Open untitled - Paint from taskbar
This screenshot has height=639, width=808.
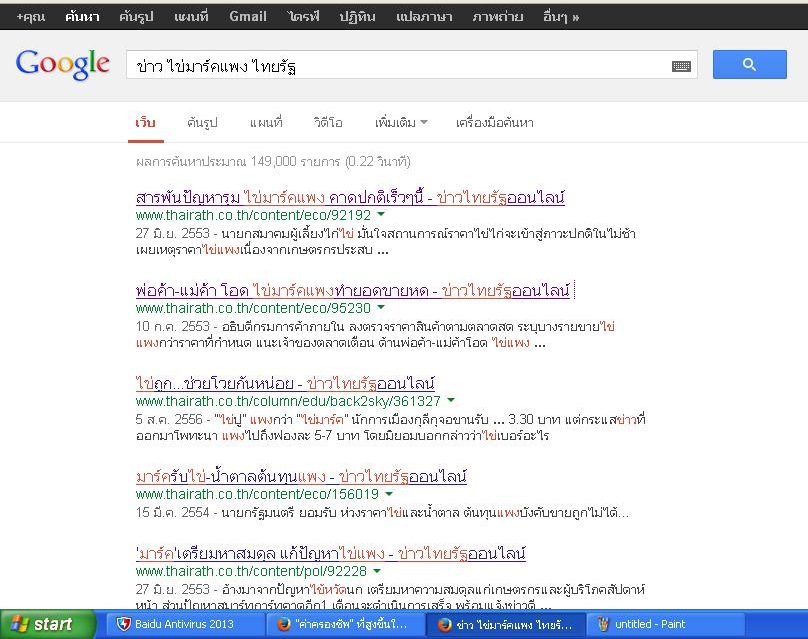[x=666, y=625]
